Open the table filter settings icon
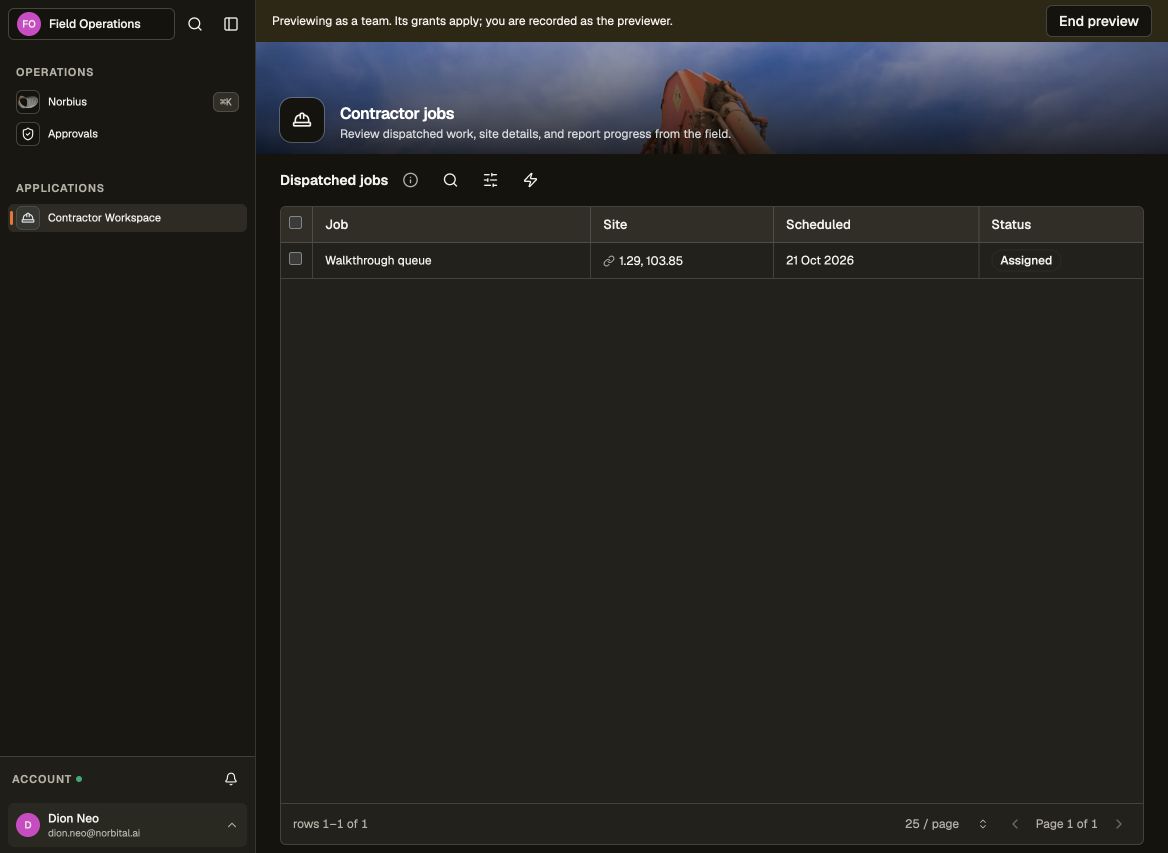The height and width of the screenshot is (853, 1168). point(490,180)
